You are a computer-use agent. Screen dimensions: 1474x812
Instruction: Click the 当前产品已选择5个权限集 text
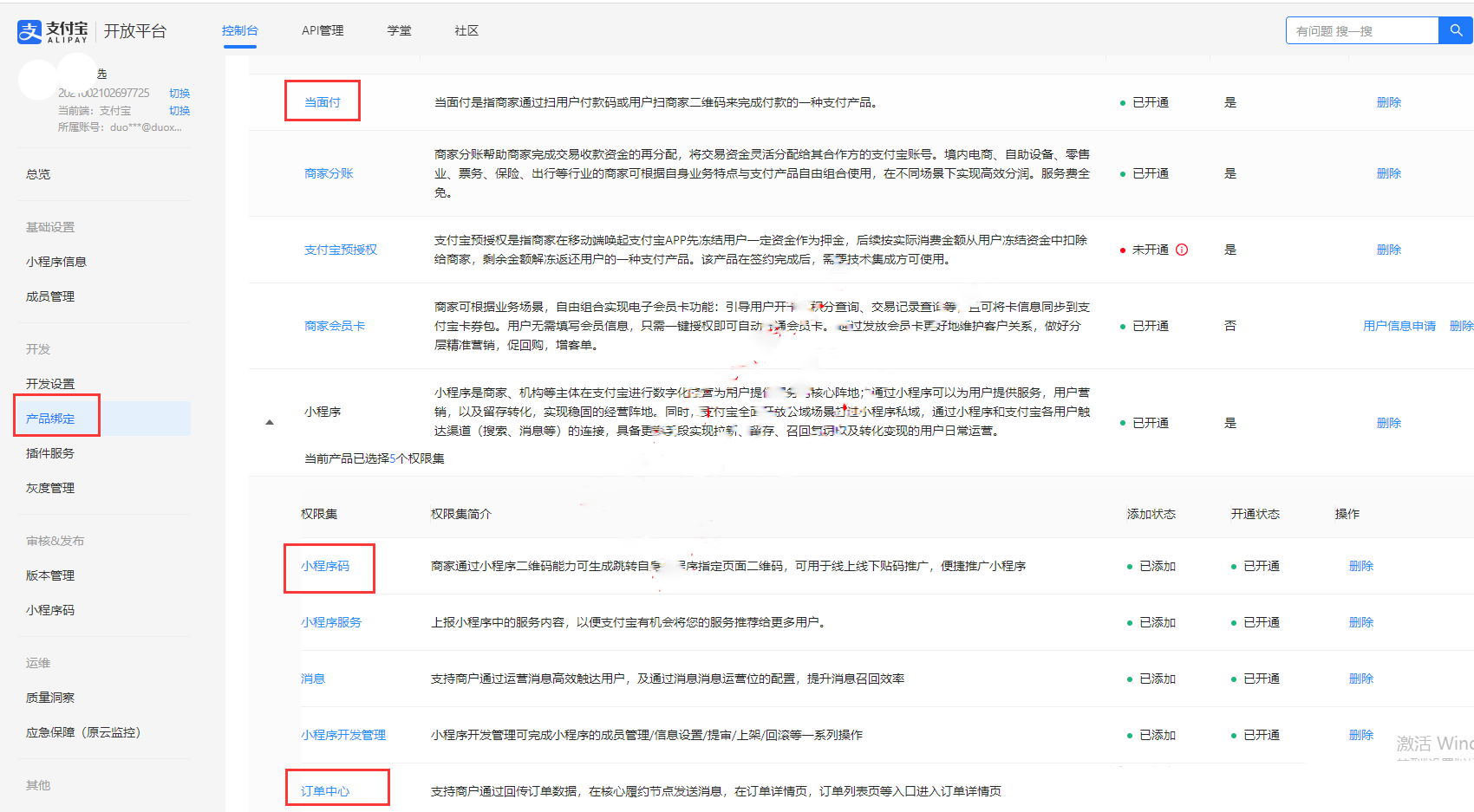tap(375, 458)
